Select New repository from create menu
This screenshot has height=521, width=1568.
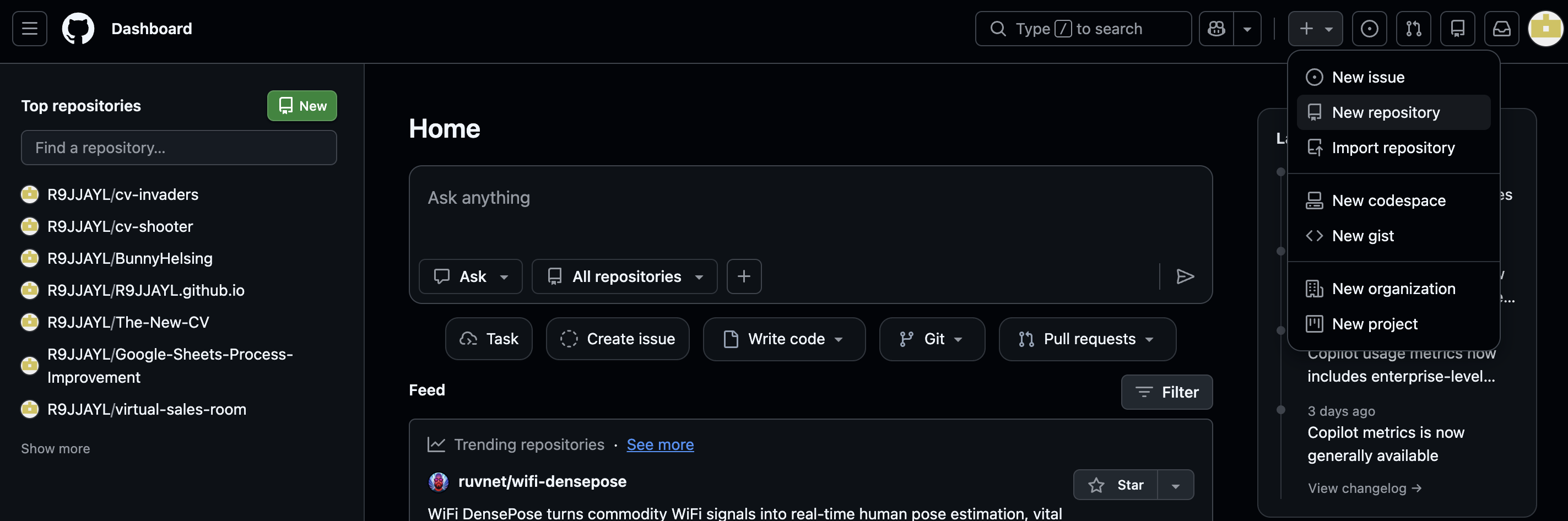coord(1393,112)
